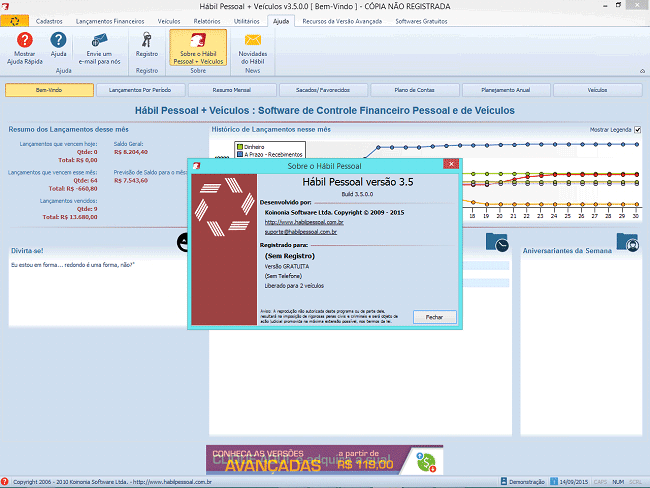Click the Demonstração status icon
Screen dimensions: 650x488
pos(504,481)
